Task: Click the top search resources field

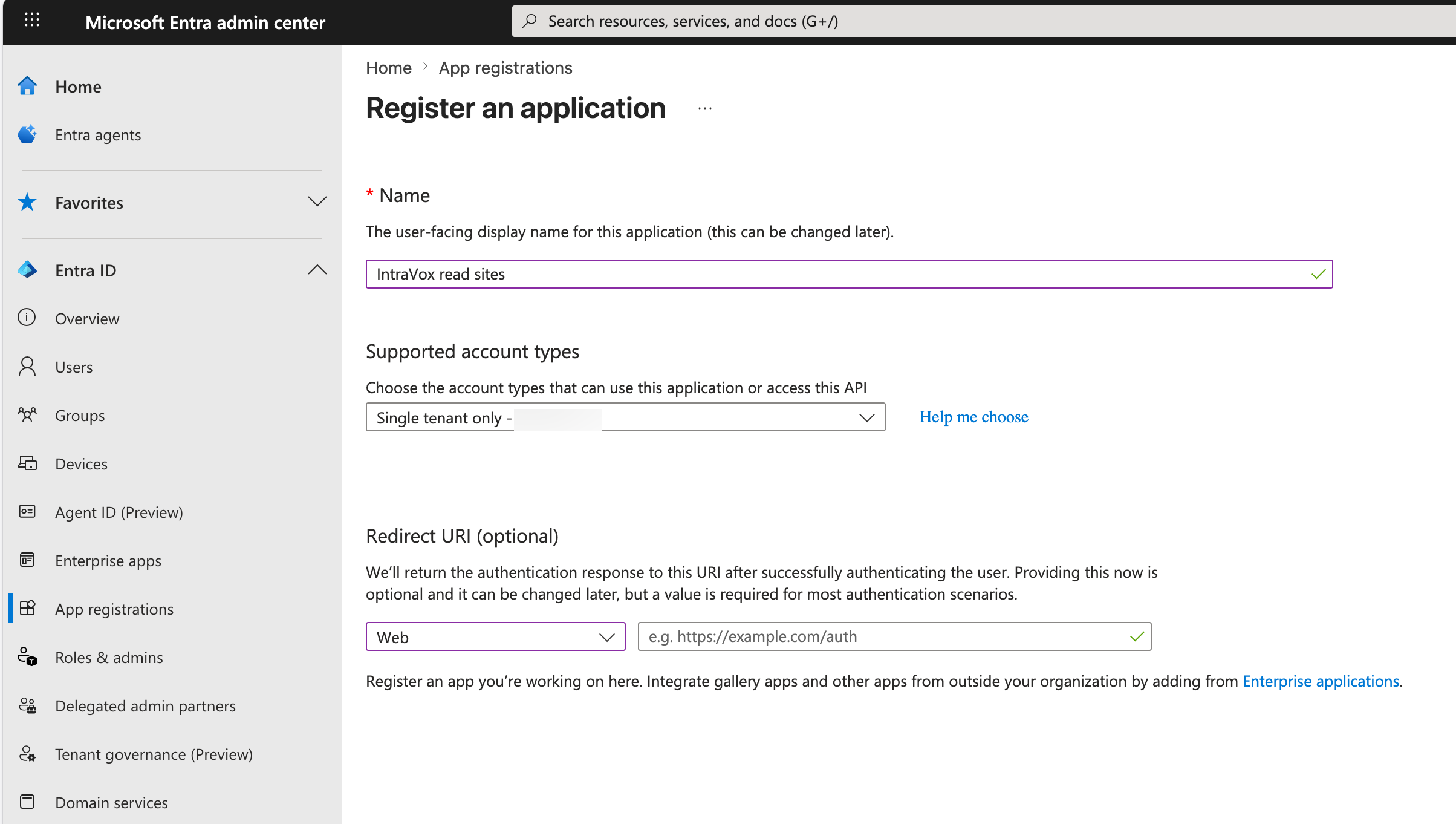Action: tap(984, 21)
